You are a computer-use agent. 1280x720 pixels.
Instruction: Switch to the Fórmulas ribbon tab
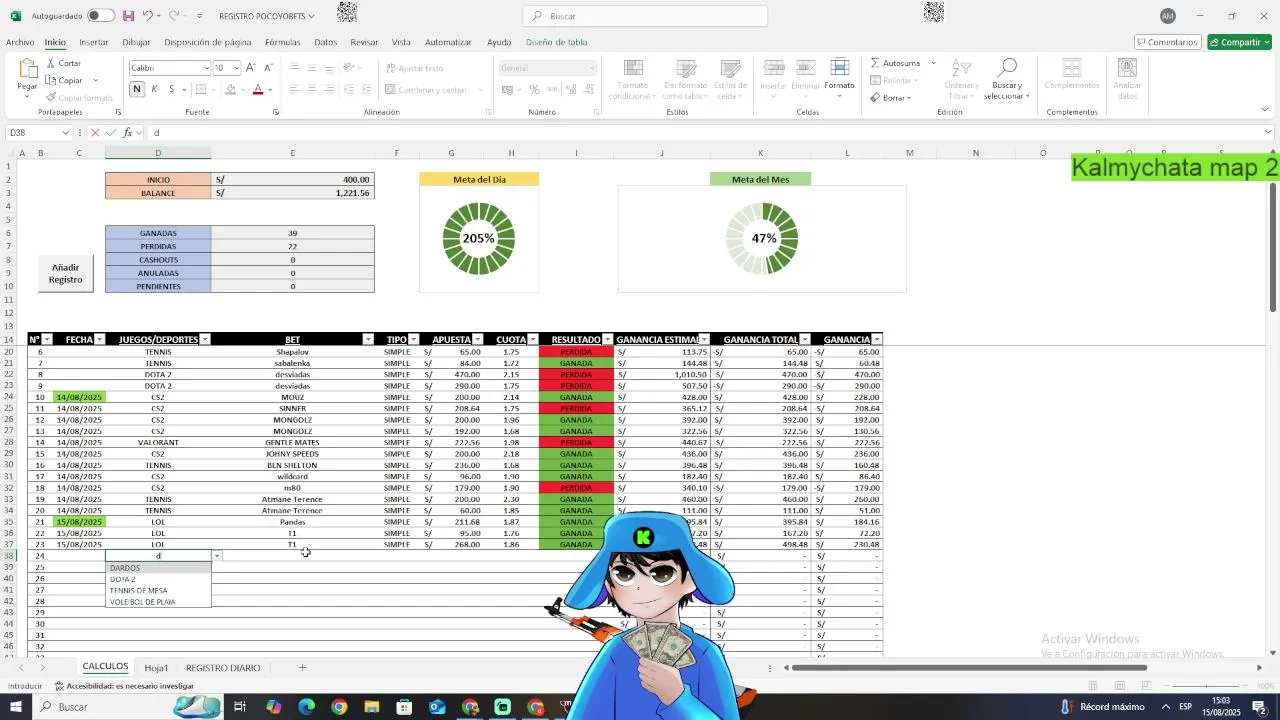pos(283,42)
